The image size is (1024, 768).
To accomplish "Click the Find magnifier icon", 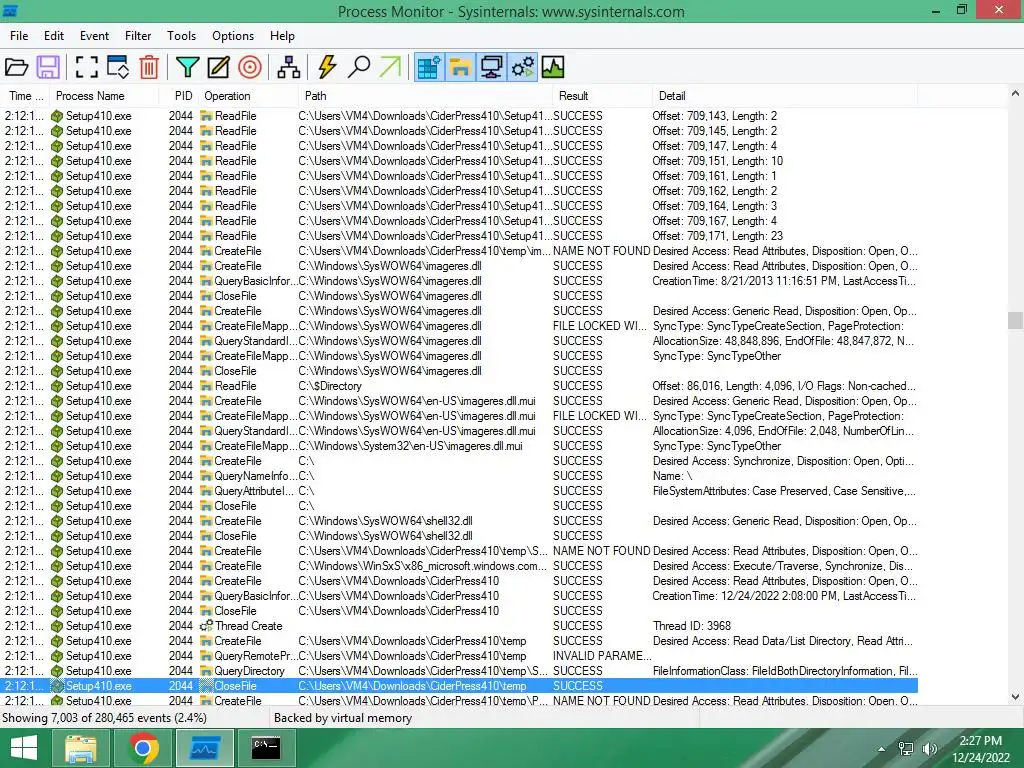I will point(359,67).
